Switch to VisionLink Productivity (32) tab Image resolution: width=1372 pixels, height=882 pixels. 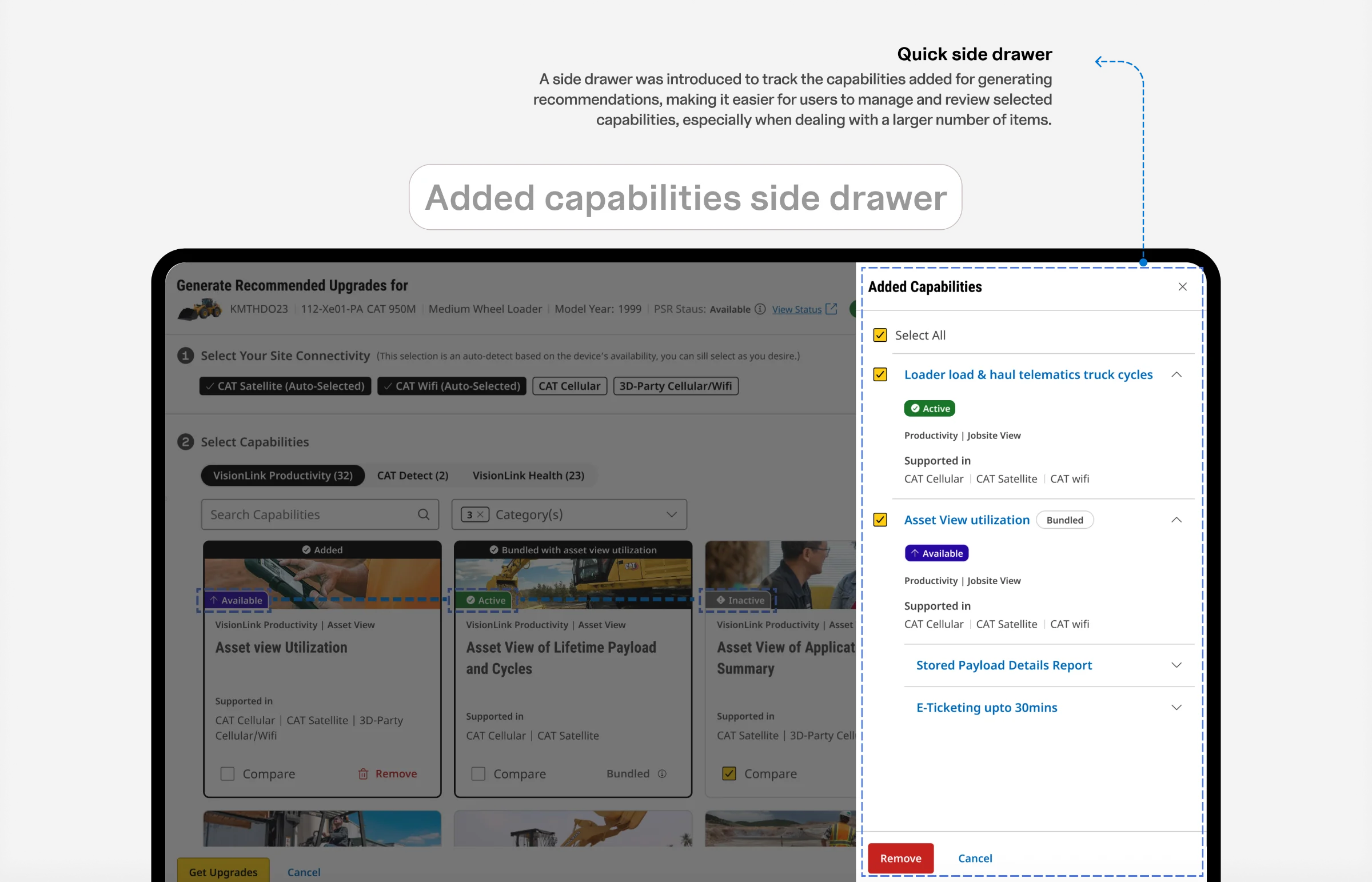(x=283, y=476)
